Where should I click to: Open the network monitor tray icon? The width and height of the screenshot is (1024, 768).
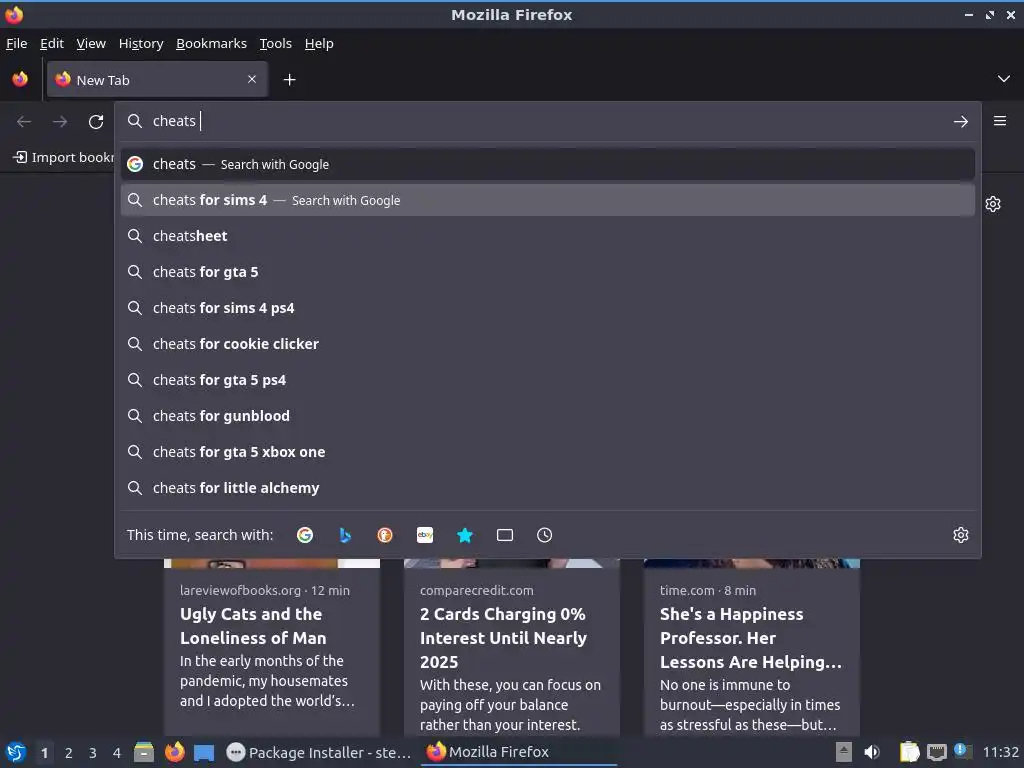(937, 753)
